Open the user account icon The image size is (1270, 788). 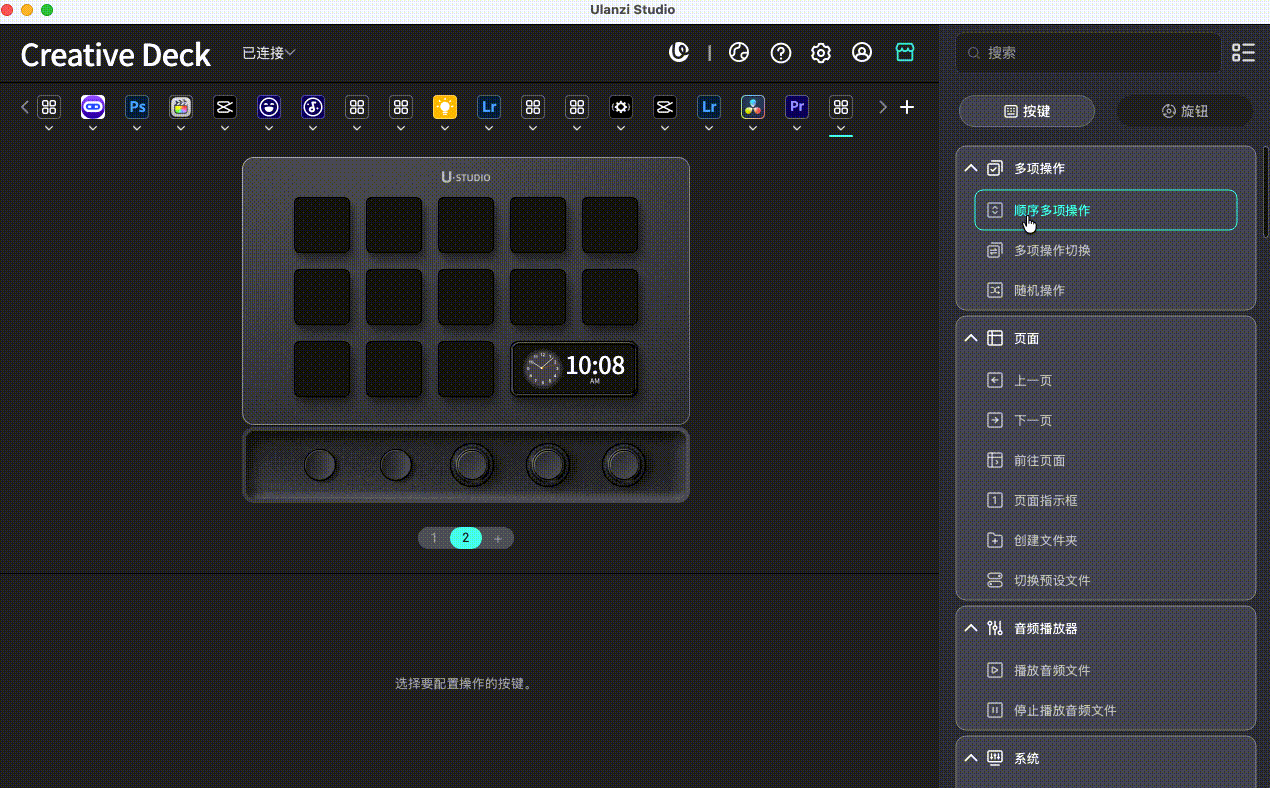pyautogui.click(x=862, y=53)
